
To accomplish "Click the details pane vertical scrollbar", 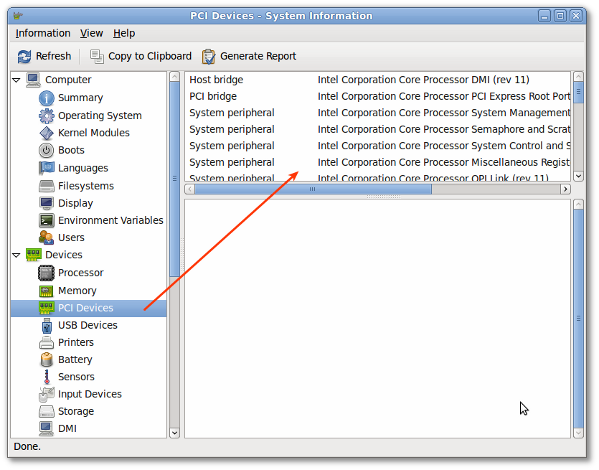I will pos(578,319).
